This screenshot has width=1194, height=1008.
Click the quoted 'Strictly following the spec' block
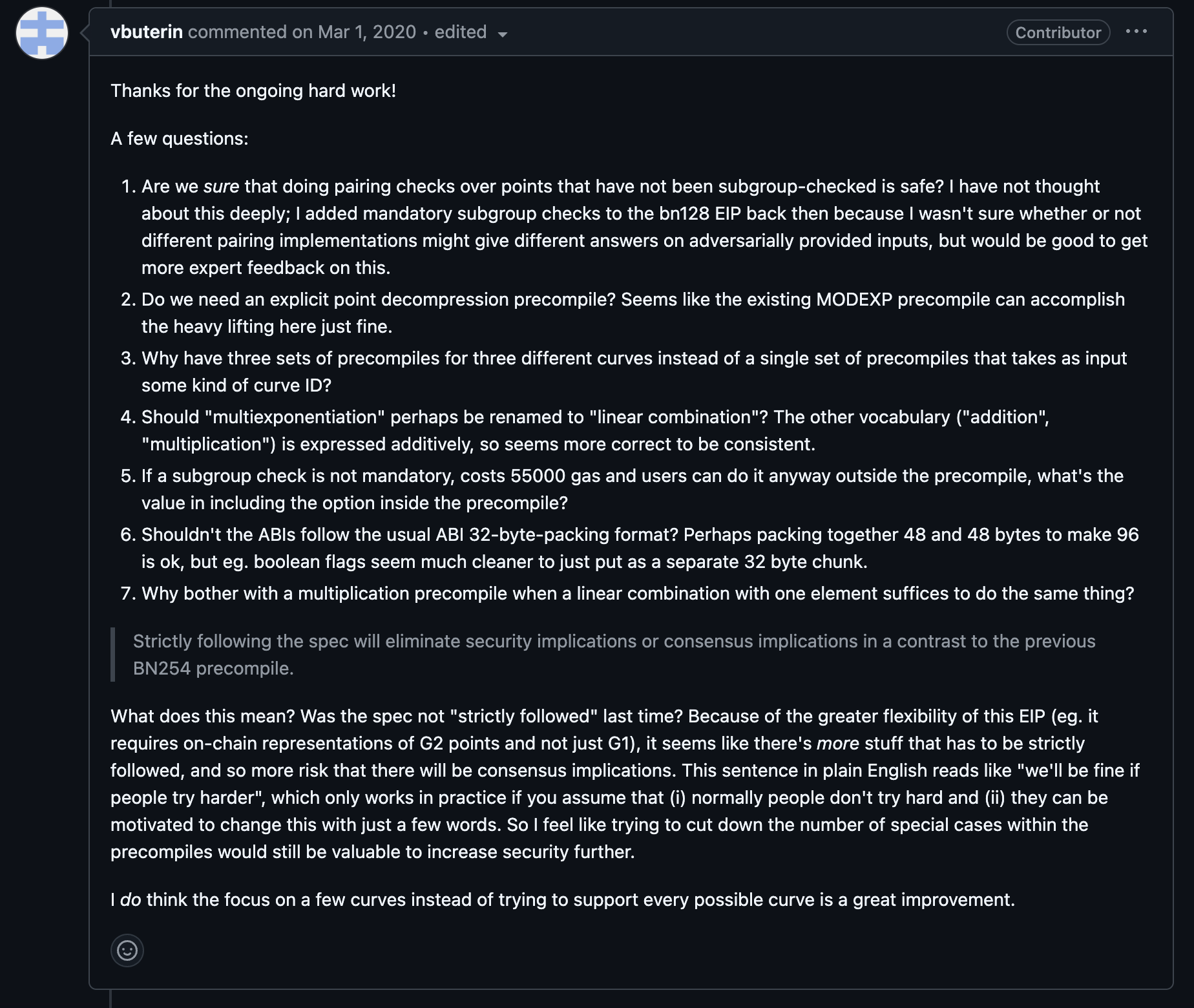tap(614, 655)
